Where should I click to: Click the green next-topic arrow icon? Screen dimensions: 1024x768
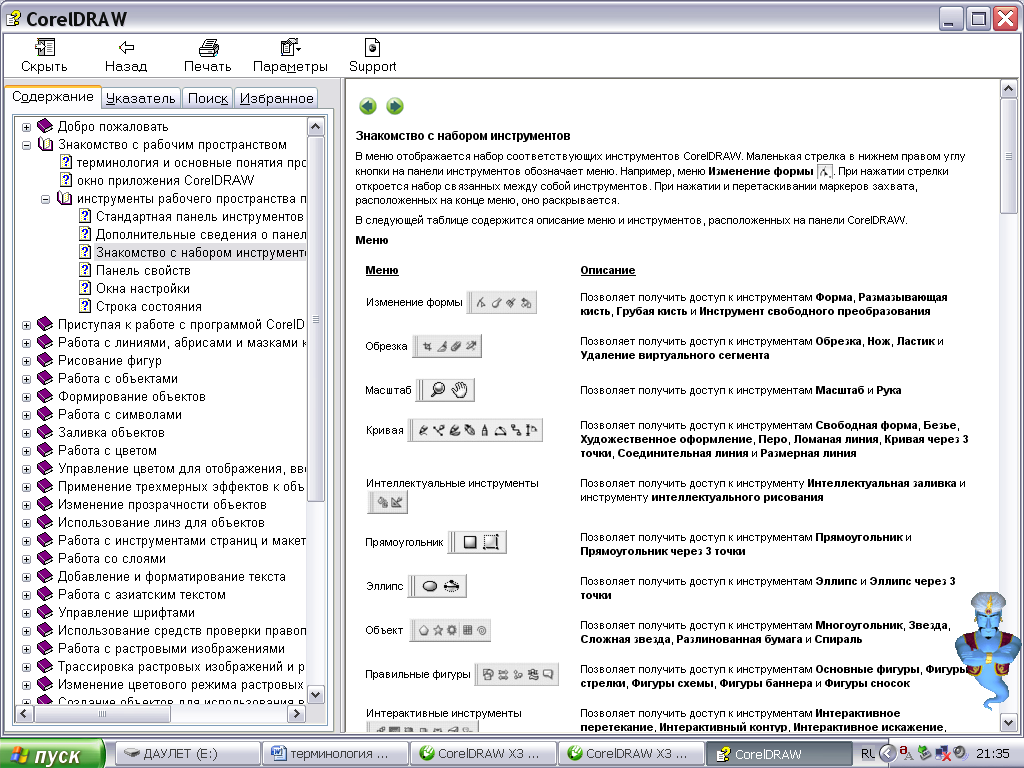point(394,106)
